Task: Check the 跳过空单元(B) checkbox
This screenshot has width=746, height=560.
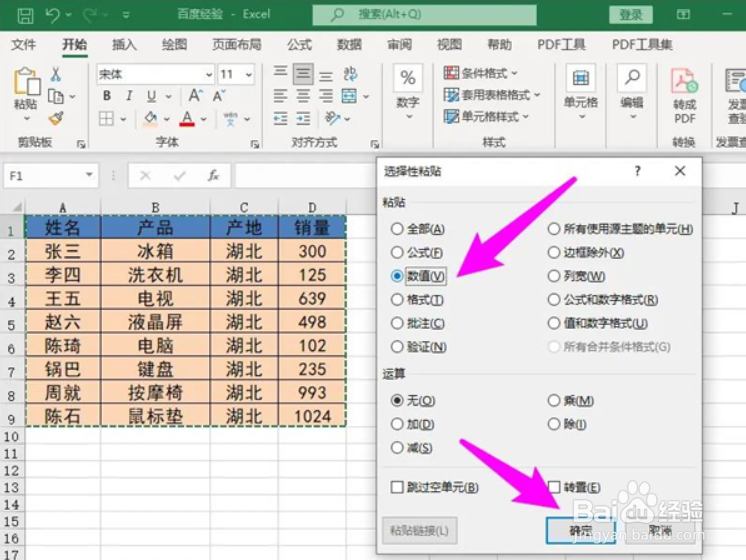Action: [397, 487]
